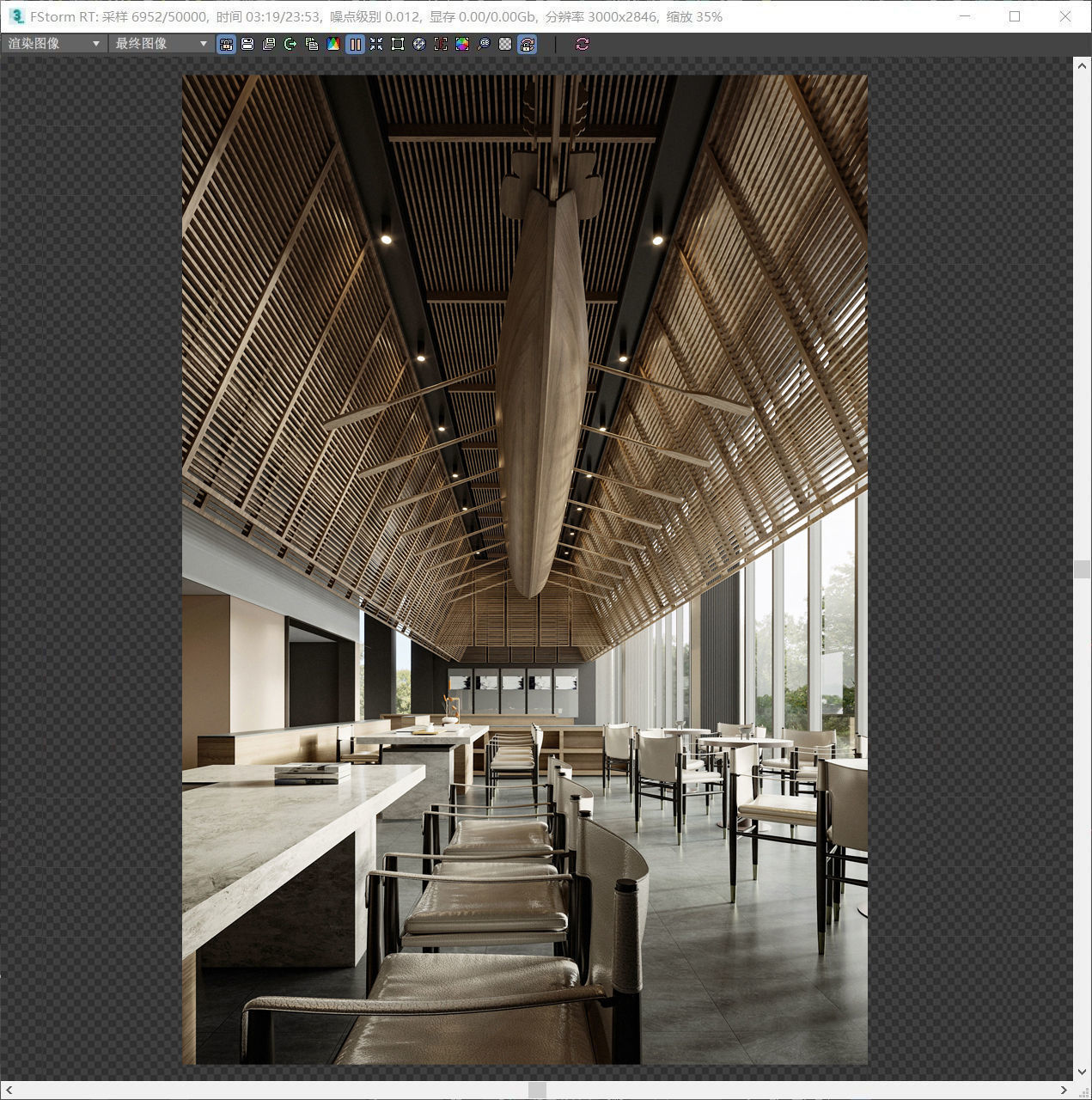Image resolution: width=1092 pixels, height=1100 pixels.
Task: Open the colorful color wheel icon
Action: pos(462,44)
